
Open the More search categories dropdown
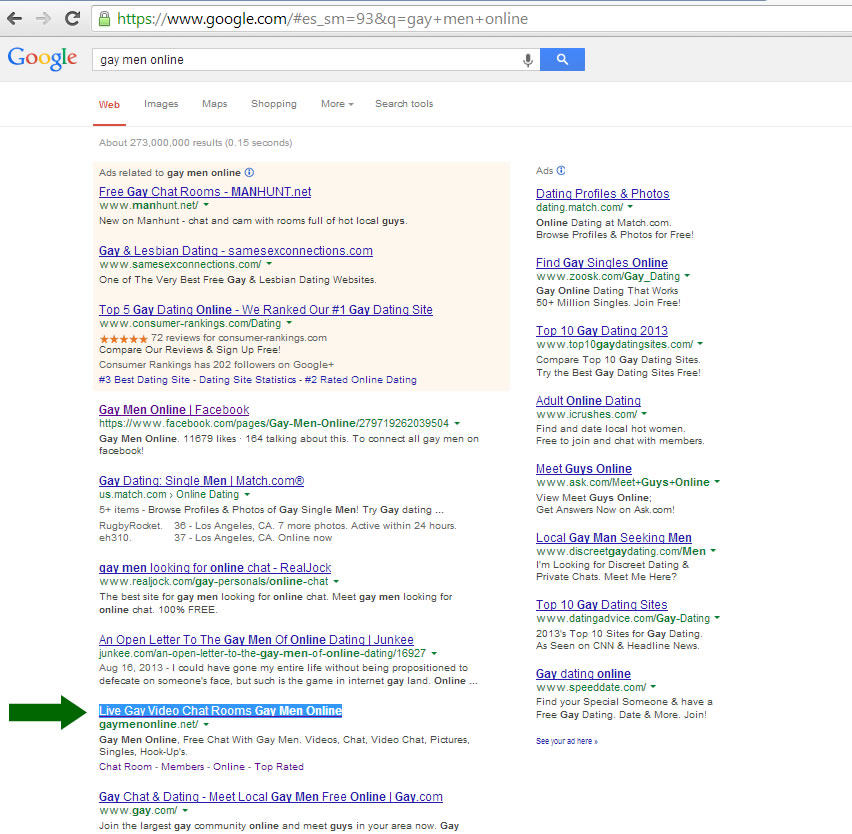click(335, 104)
